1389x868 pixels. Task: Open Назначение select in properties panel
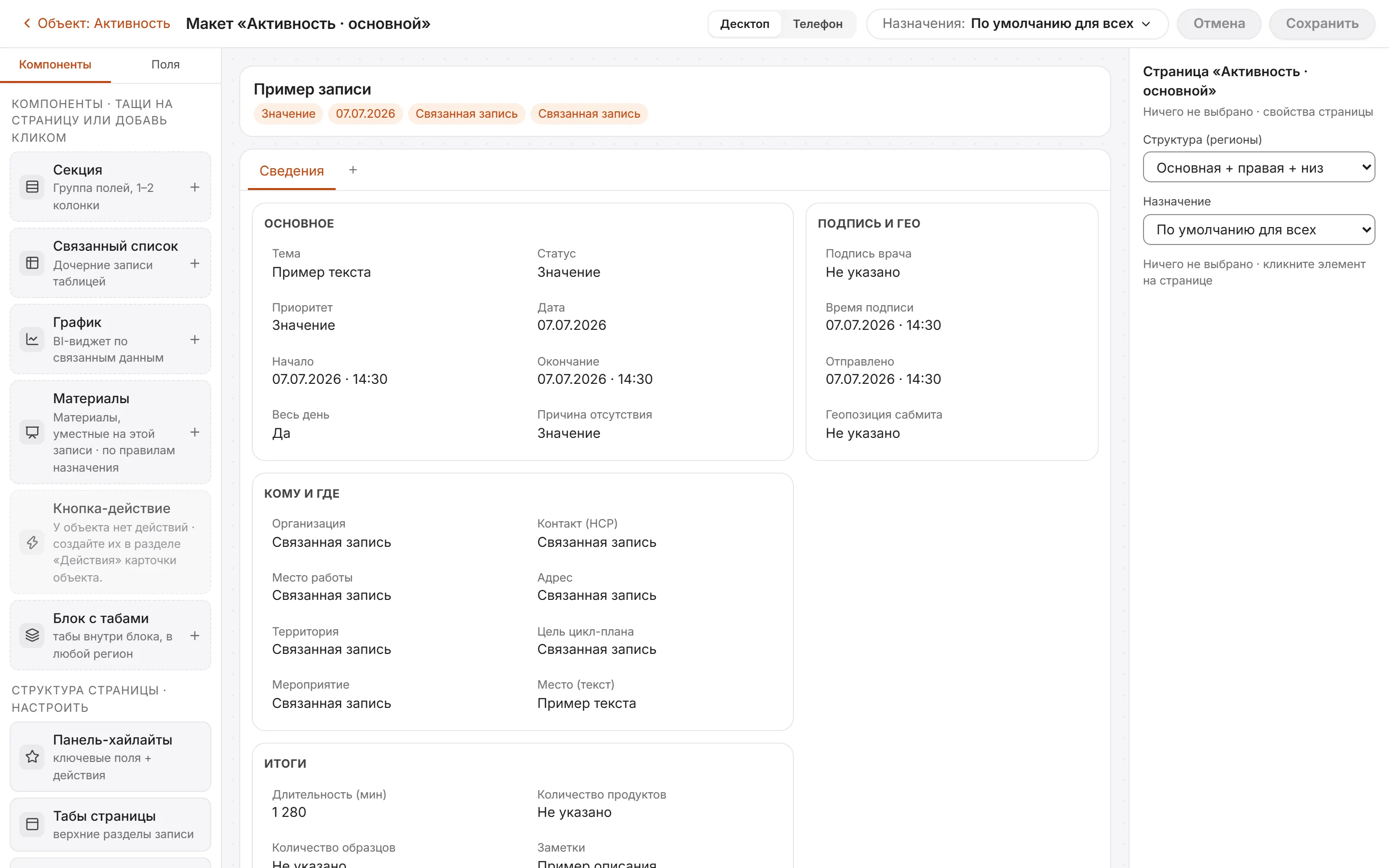click(x=1258, y=230)
